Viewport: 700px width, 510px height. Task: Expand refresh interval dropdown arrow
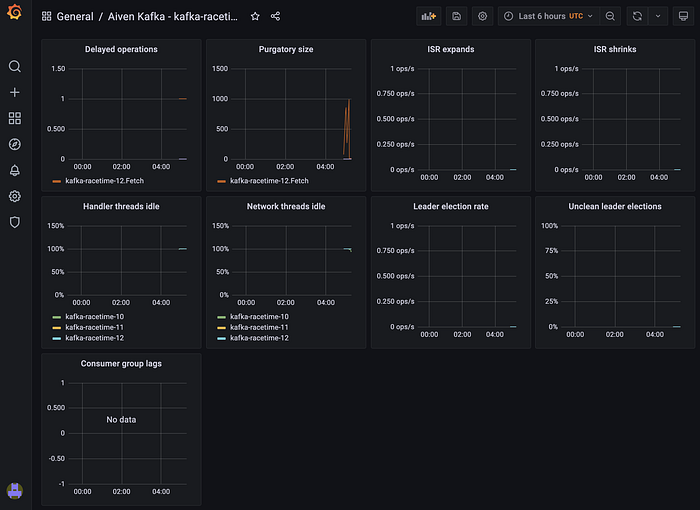658,17
